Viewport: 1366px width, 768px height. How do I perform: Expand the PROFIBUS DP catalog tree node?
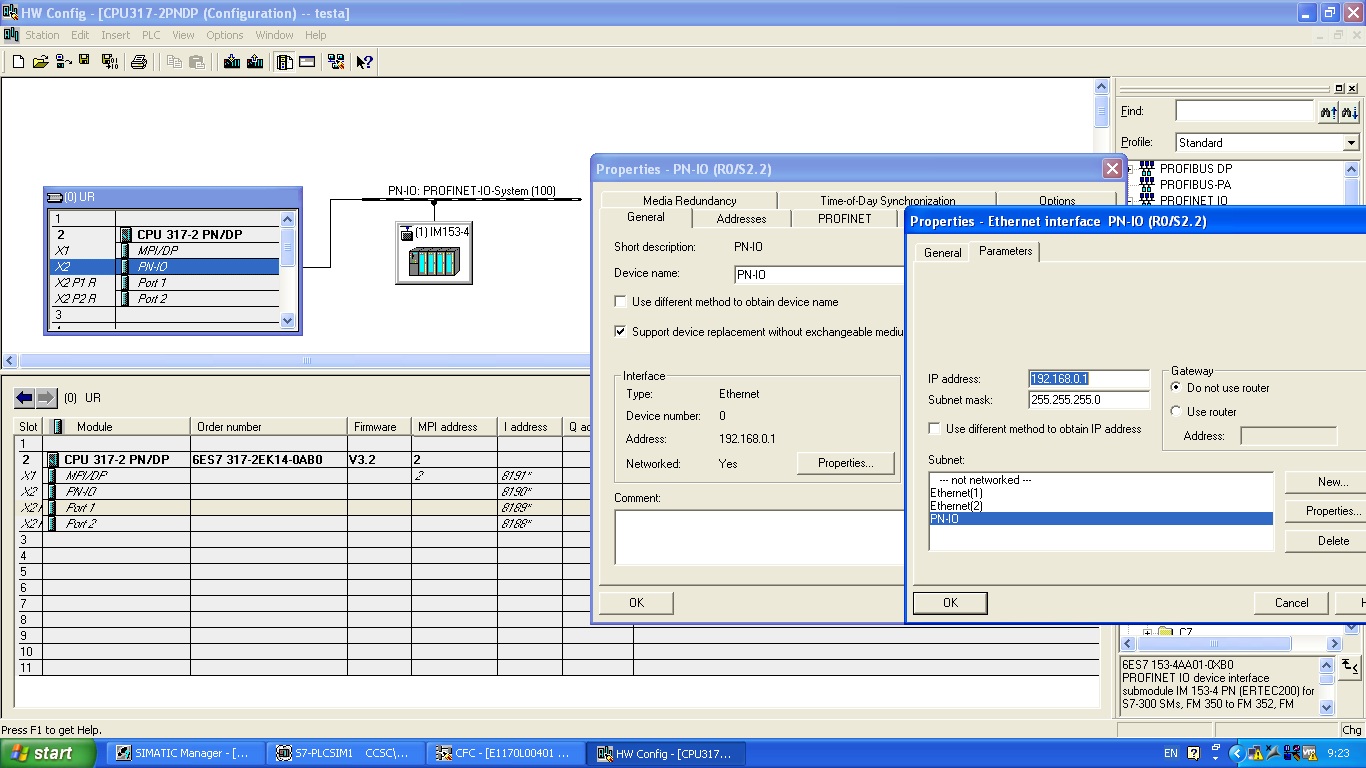click(x=1131, y=169)
